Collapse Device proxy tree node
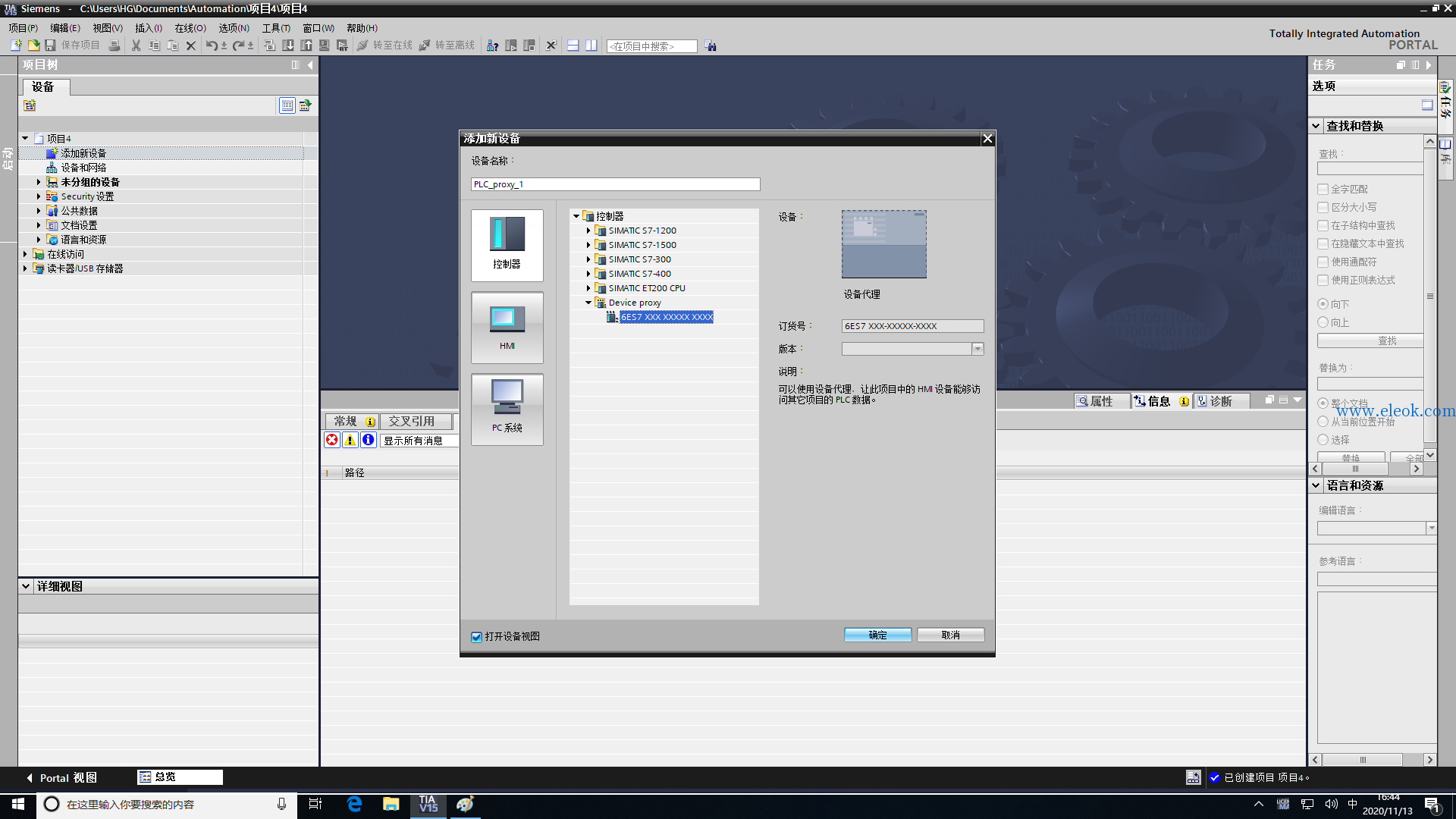The width and height of the screenshot is (1456, 819). pyautogui.click(x=588, y=303)
